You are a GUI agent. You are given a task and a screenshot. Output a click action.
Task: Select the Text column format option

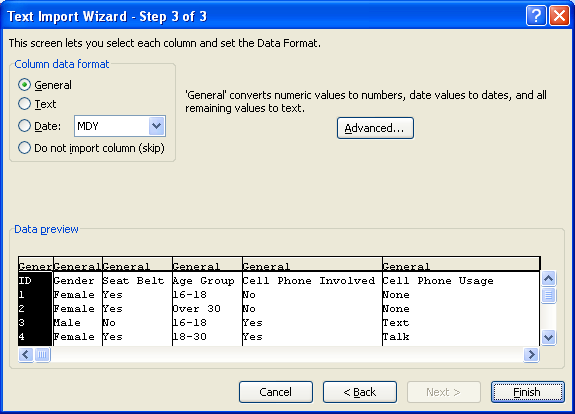24,104
